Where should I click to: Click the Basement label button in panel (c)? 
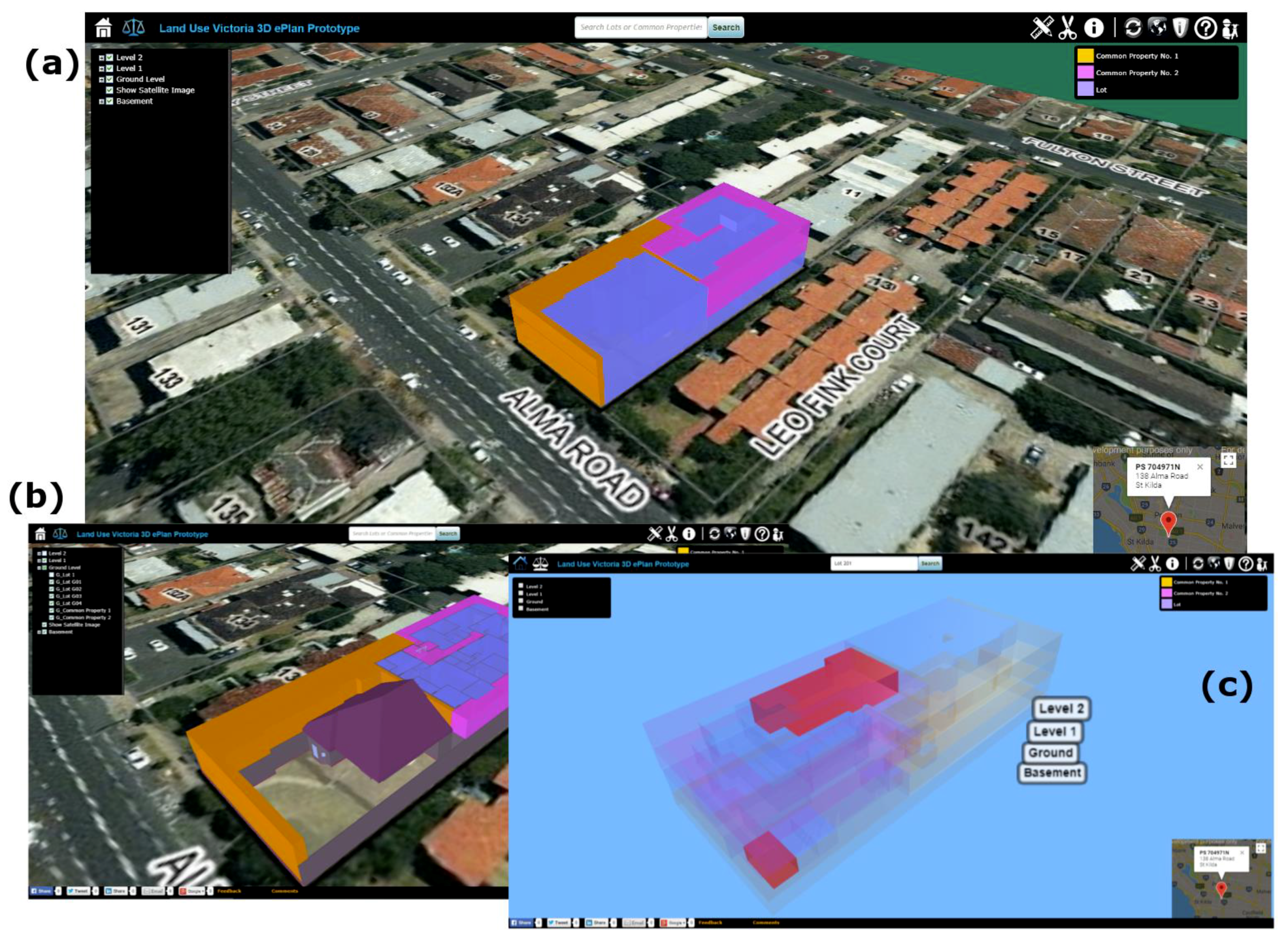pyautogui.click(x=1052, y=773)
